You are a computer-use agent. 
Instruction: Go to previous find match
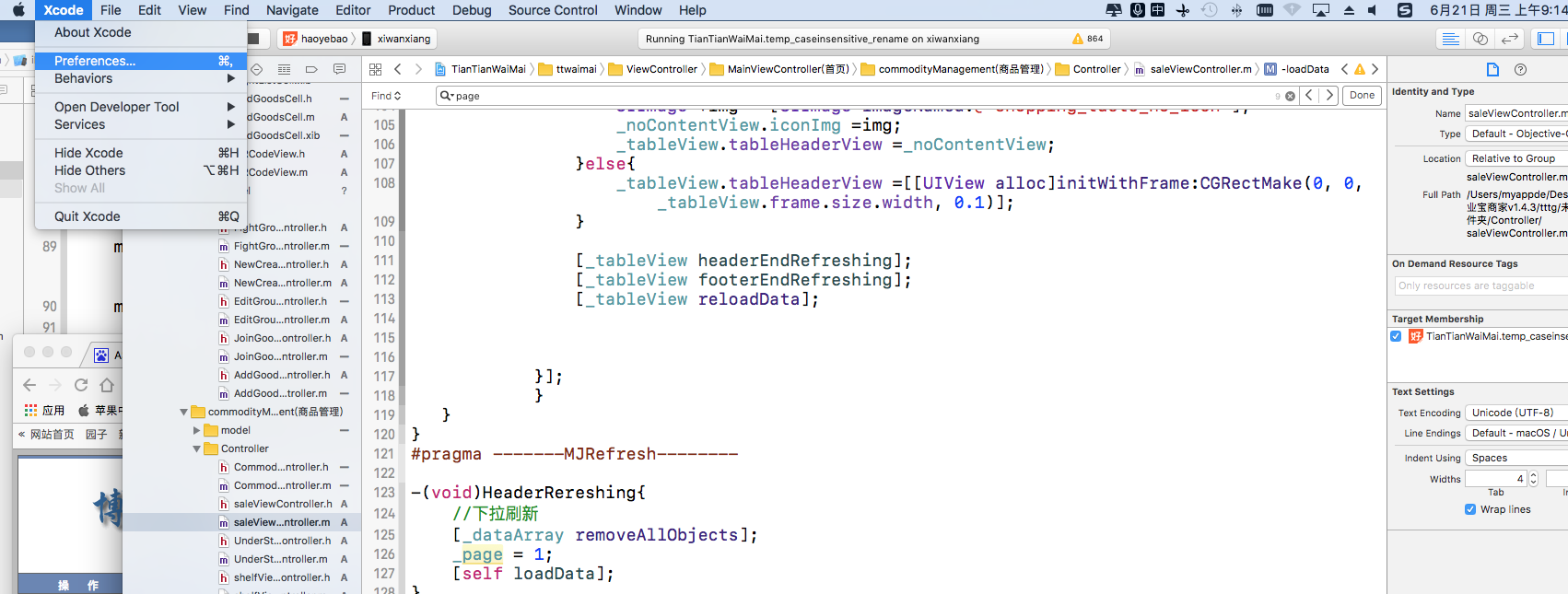click(x=1309, y=96)
